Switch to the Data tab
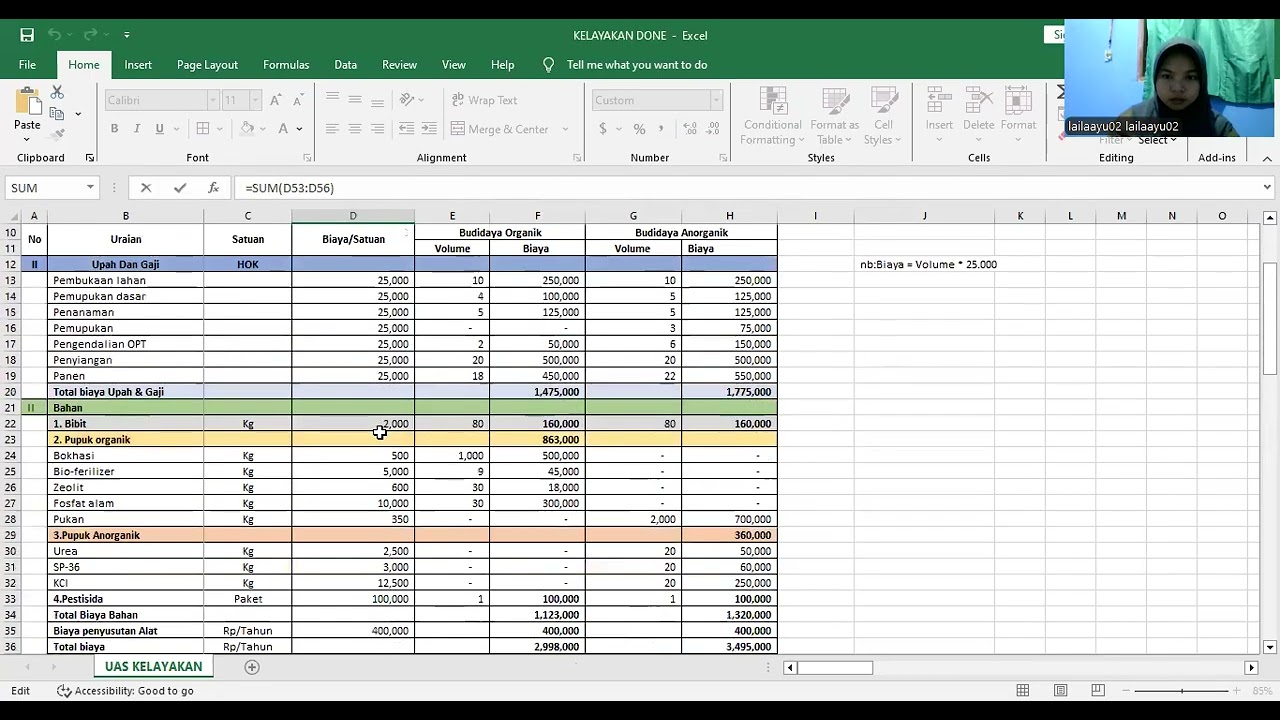Screen dimensions: 1280x720 [x=346, y=65]
